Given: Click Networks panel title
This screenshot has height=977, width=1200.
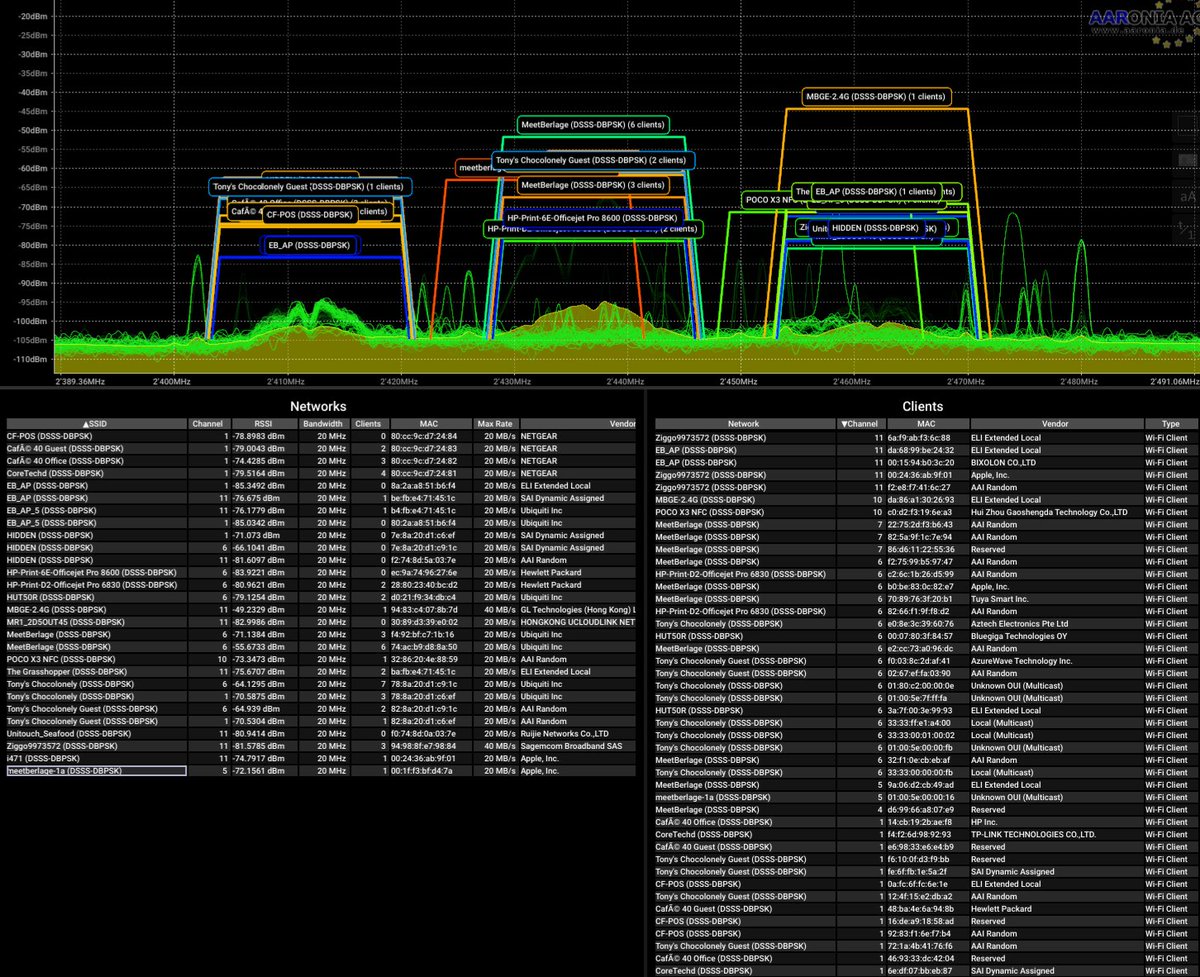Looking at the screenshot, I should pos(318,406).
